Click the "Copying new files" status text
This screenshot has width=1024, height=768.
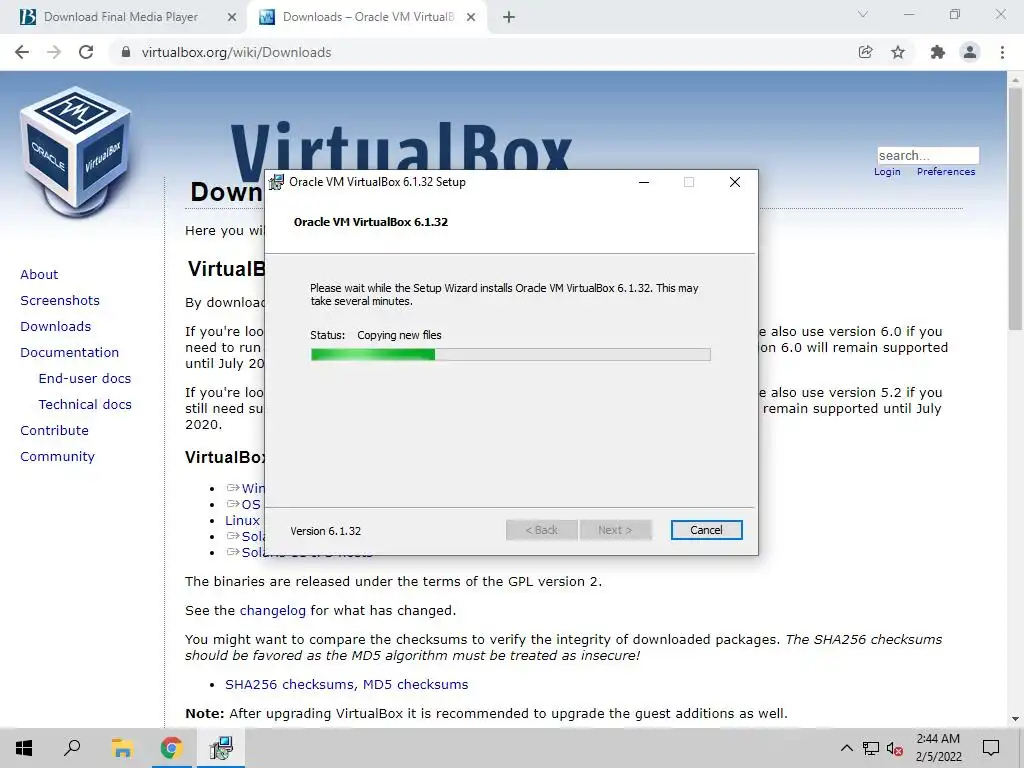point(399,335)
